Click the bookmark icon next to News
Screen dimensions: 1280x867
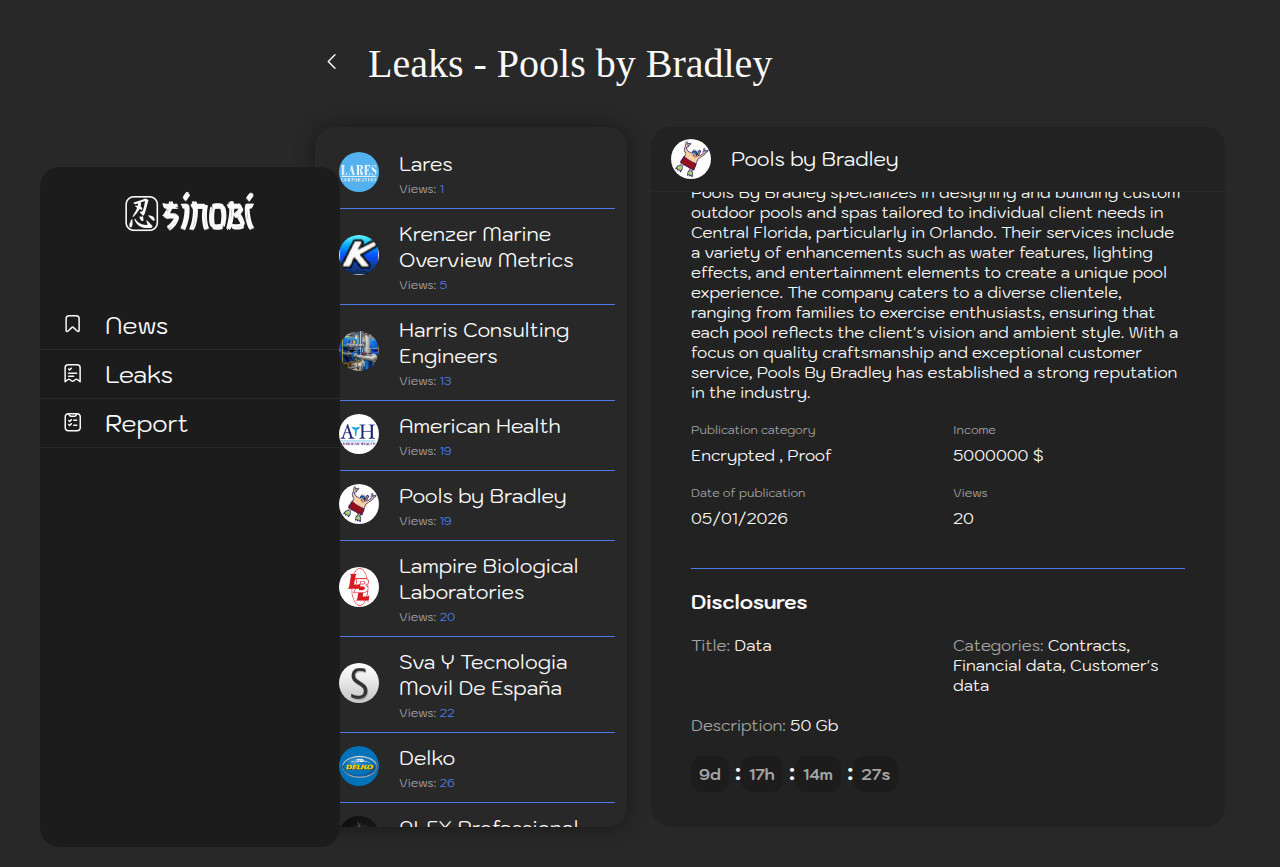click(72, 325)
